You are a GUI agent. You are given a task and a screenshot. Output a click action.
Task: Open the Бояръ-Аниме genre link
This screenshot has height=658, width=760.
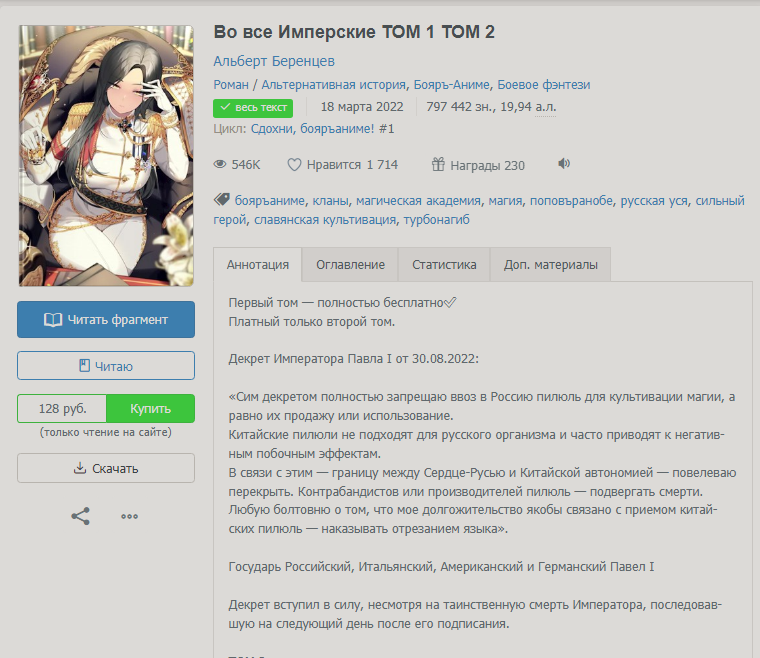pos(451,84)
